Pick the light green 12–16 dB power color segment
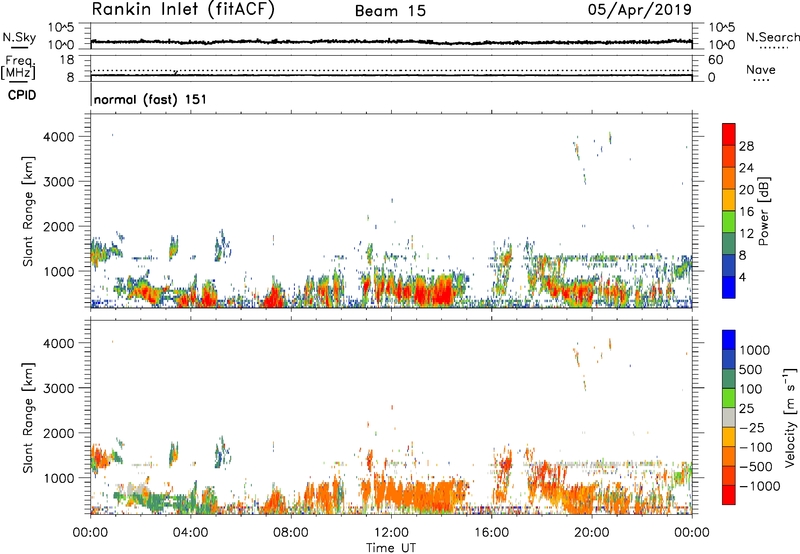Screen dimensions: 800x554 [729, 222]
